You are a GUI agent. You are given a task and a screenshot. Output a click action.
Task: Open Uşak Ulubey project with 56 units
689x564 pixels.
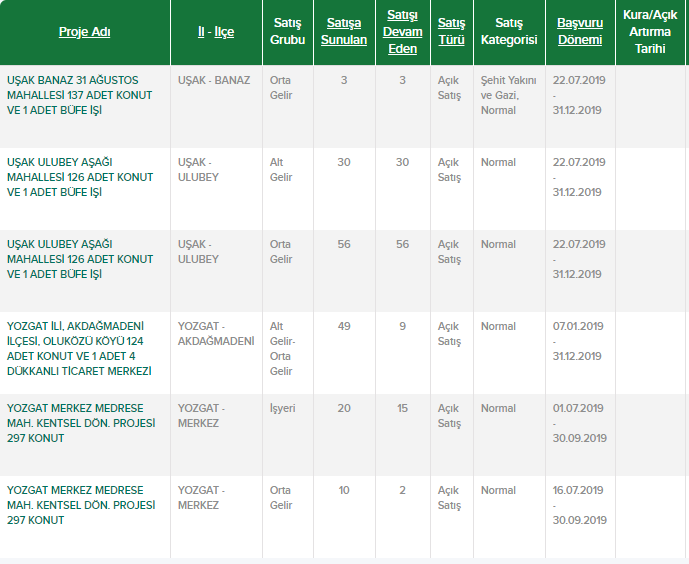click(79, 259)
